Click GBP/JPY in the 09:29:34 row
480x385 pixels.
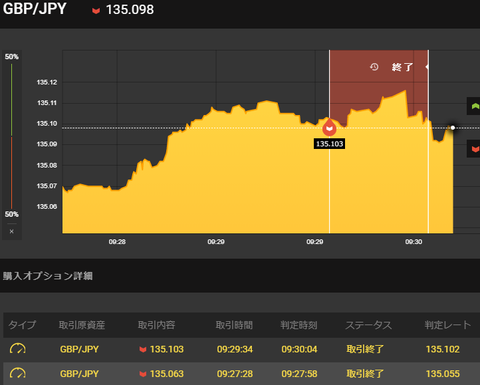79,349
